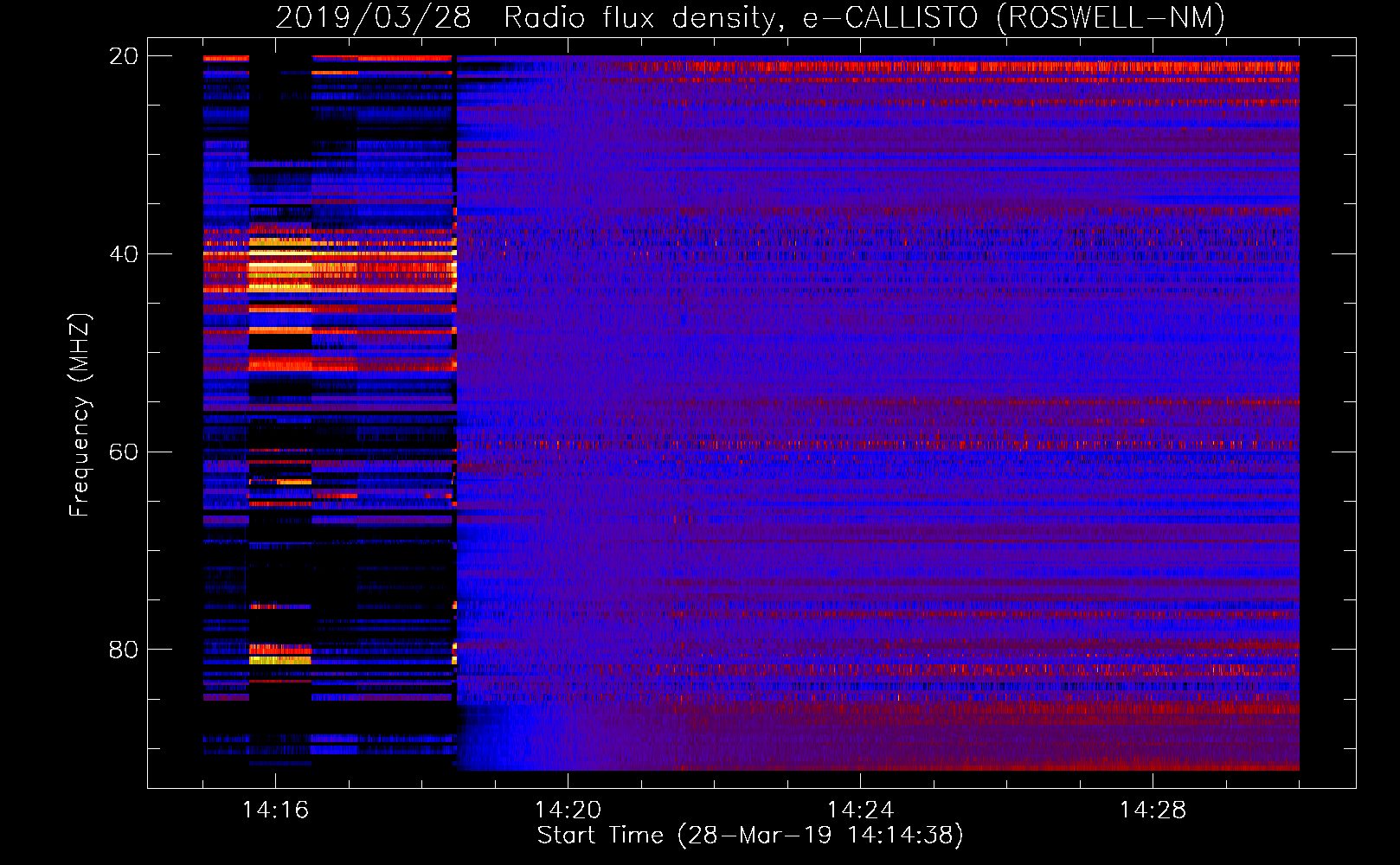Image resolution: width=1400 pixels, height=865 pixels.
Task: Click the 20 frequency tick label
Action: [123, 56]
